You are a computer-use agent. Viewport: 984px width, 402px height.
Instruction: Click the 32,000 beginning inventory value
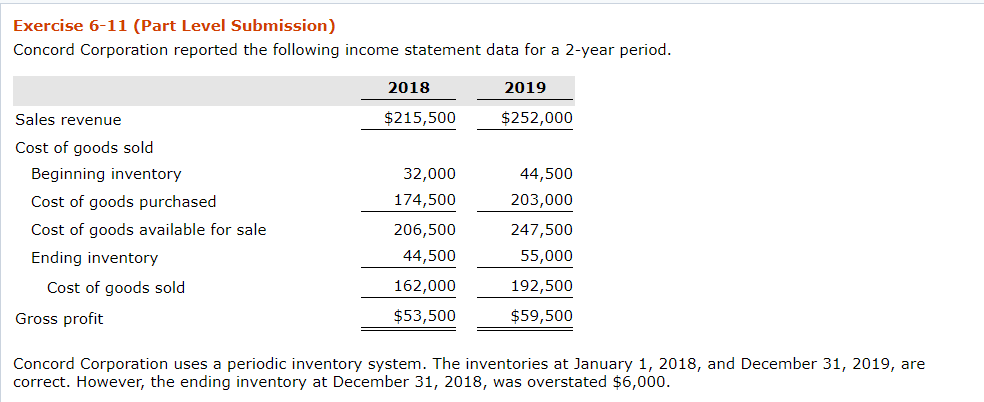(x=429, y=174)
